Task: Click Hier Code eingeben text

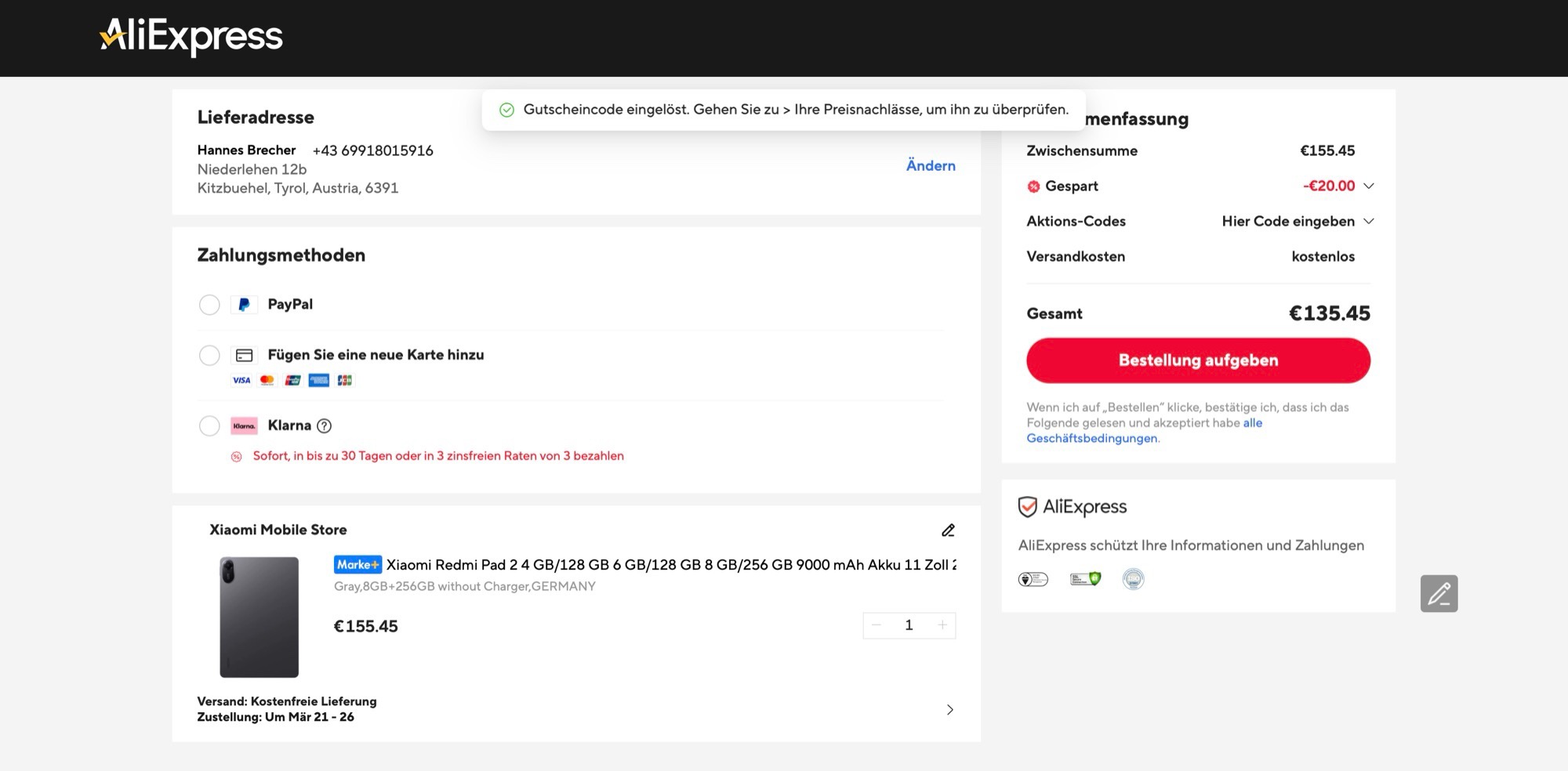Action: [1288, 222]
